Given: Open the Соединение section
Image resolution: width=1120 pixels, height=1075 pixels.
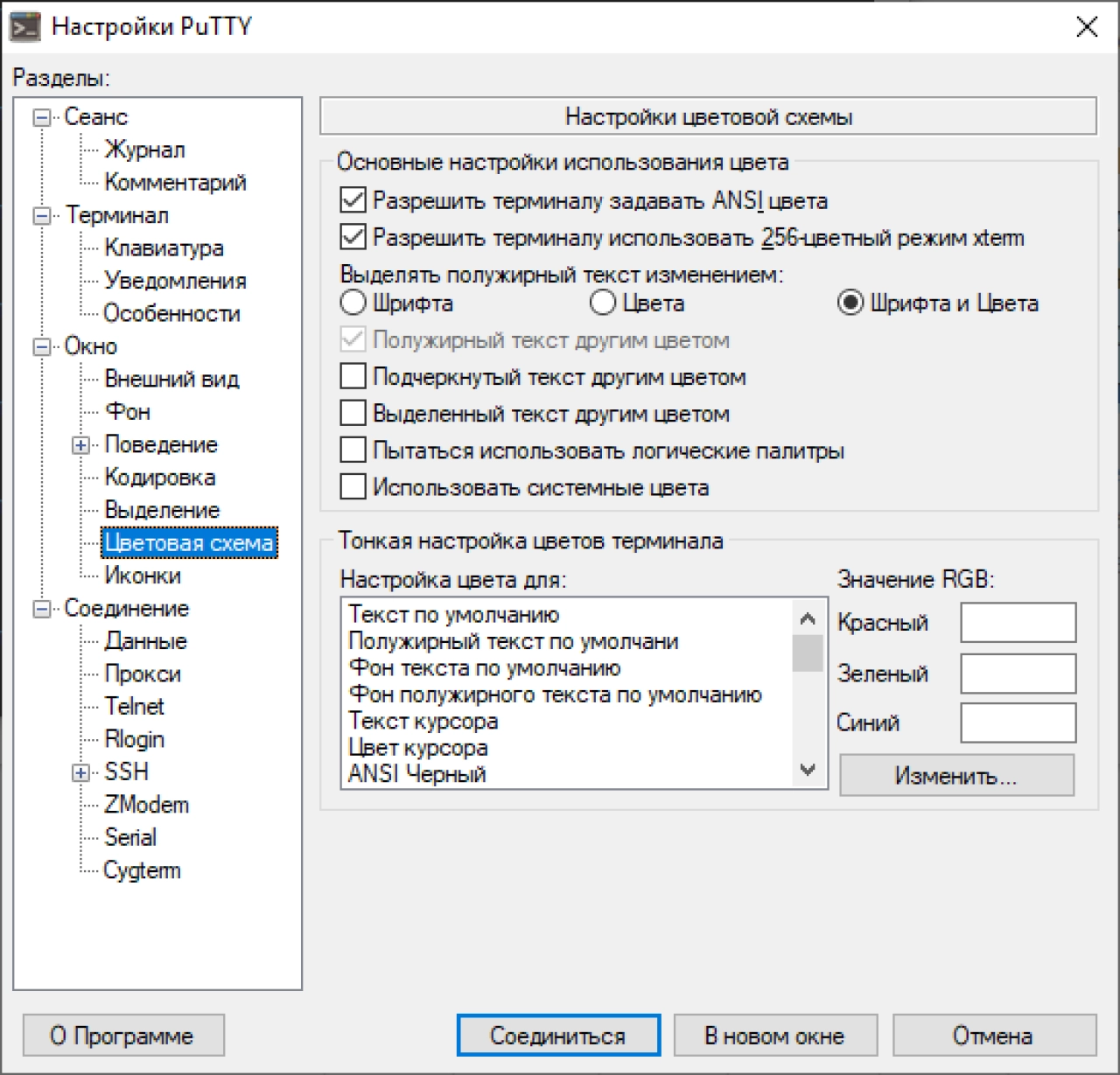Looking at the screenshot, I should tap(126, 608).
